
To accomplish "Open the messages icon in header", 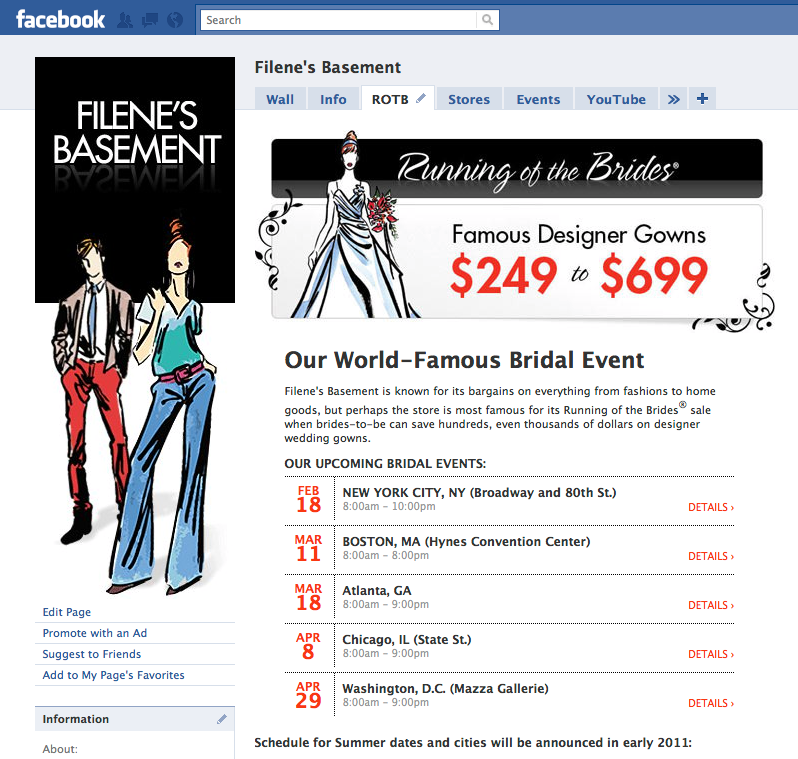I will [150, 20].
